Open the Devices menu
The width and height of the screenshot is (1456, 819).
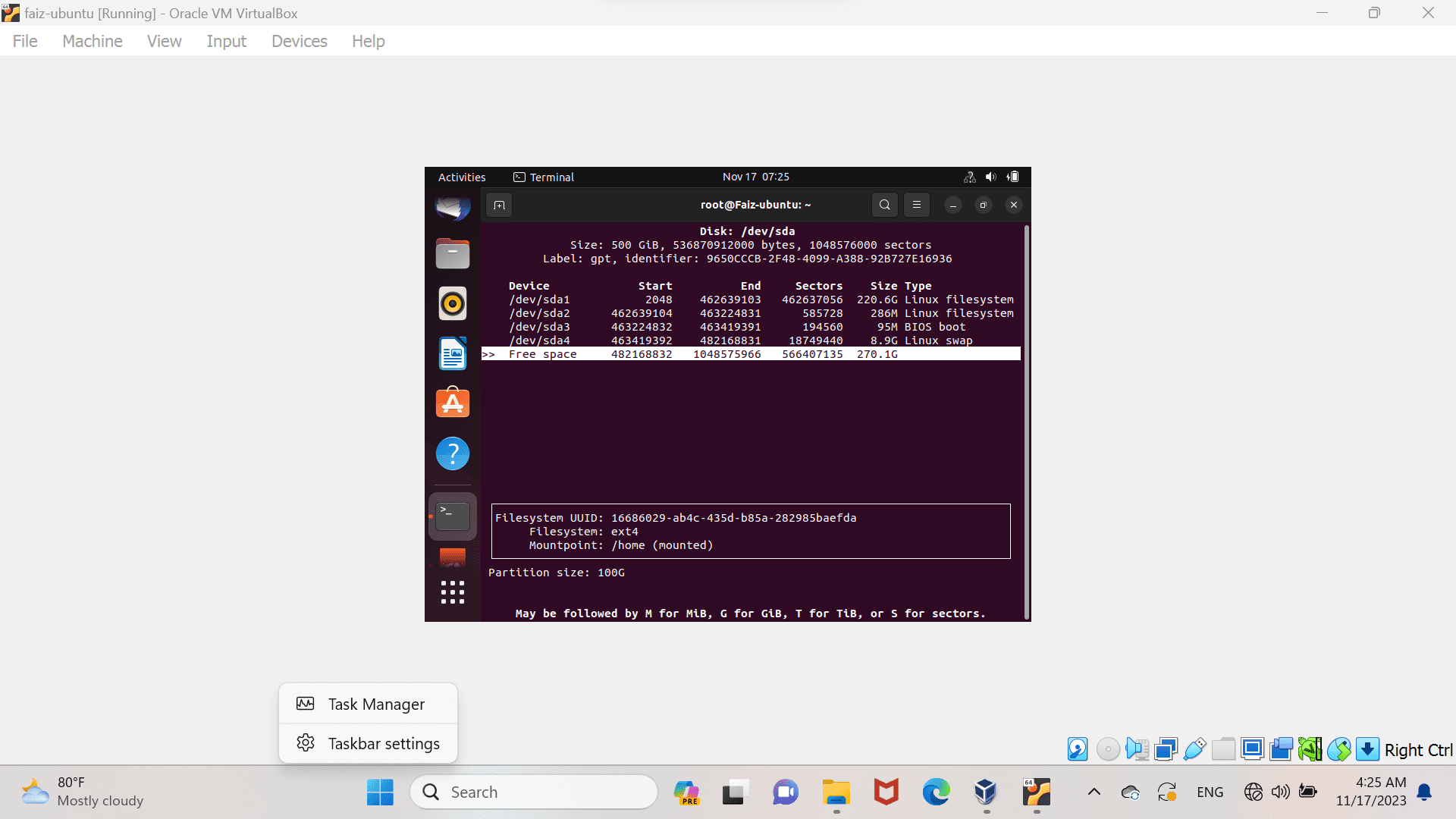click(x=300, y=41)
